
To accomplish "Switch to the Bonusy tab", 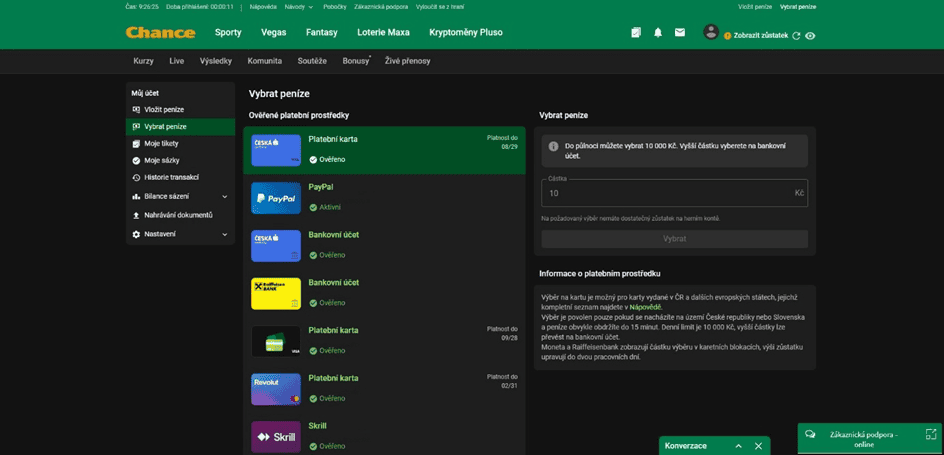I will click(356, 61).
